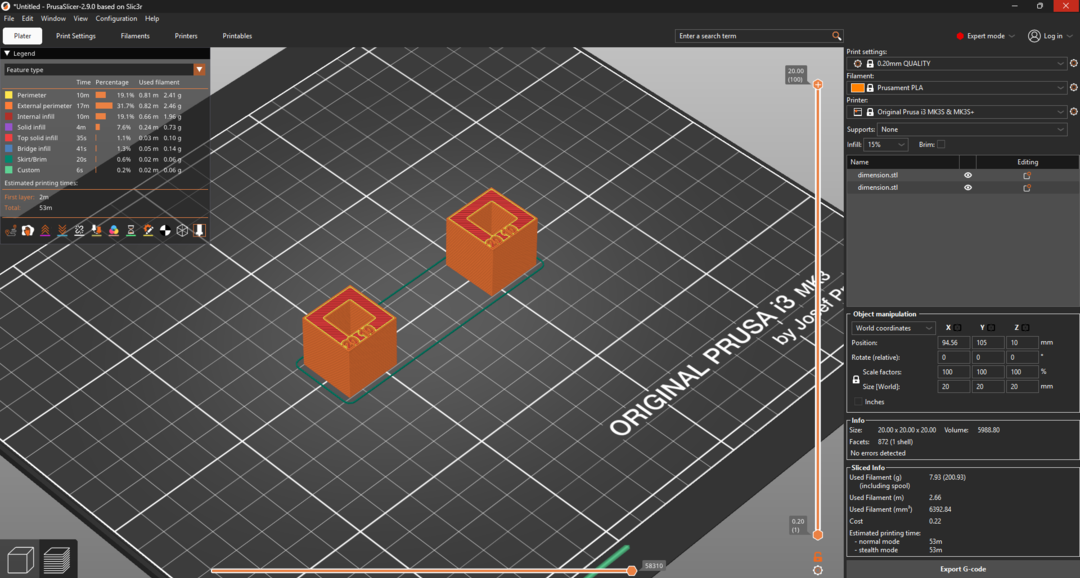Open the World coordinates dropdown
Image resolution: width=1080 pixels, height=578 pixels.
pos(893,328)
